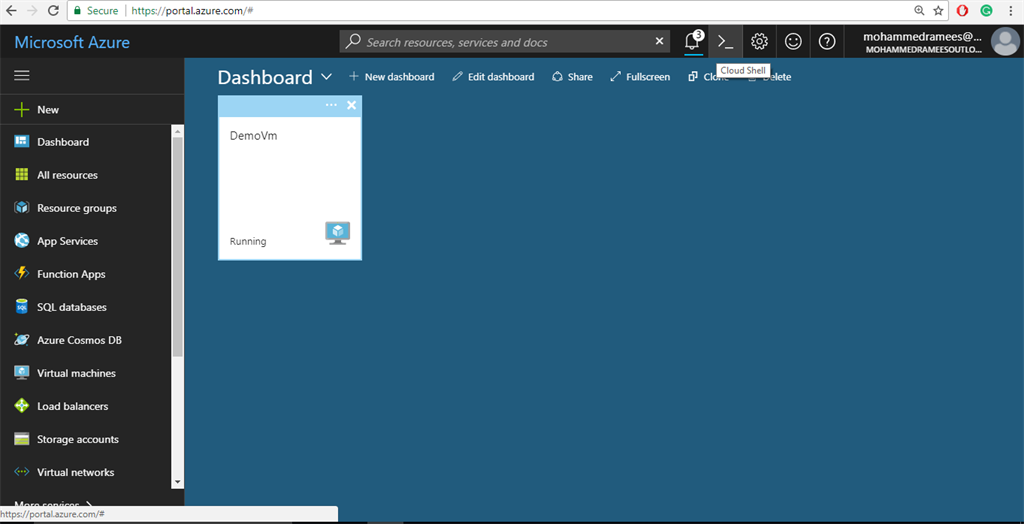Open portal settings gear icon

[x=759, y=42]
